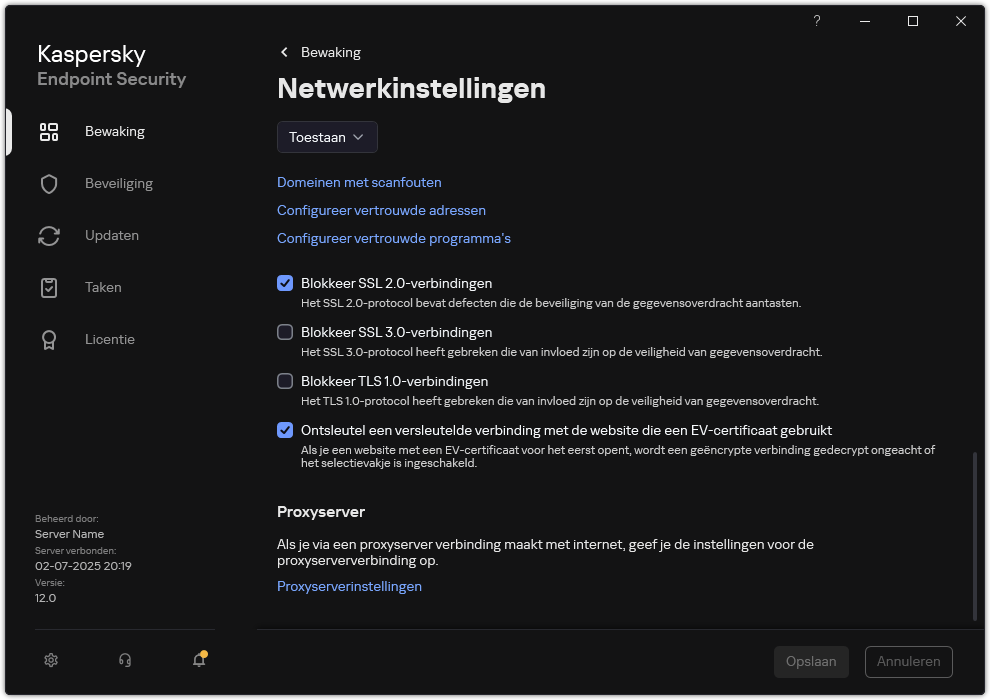Open application settings via the gear icon
This screenshot has height=700, width=990.
pos(50,660)
